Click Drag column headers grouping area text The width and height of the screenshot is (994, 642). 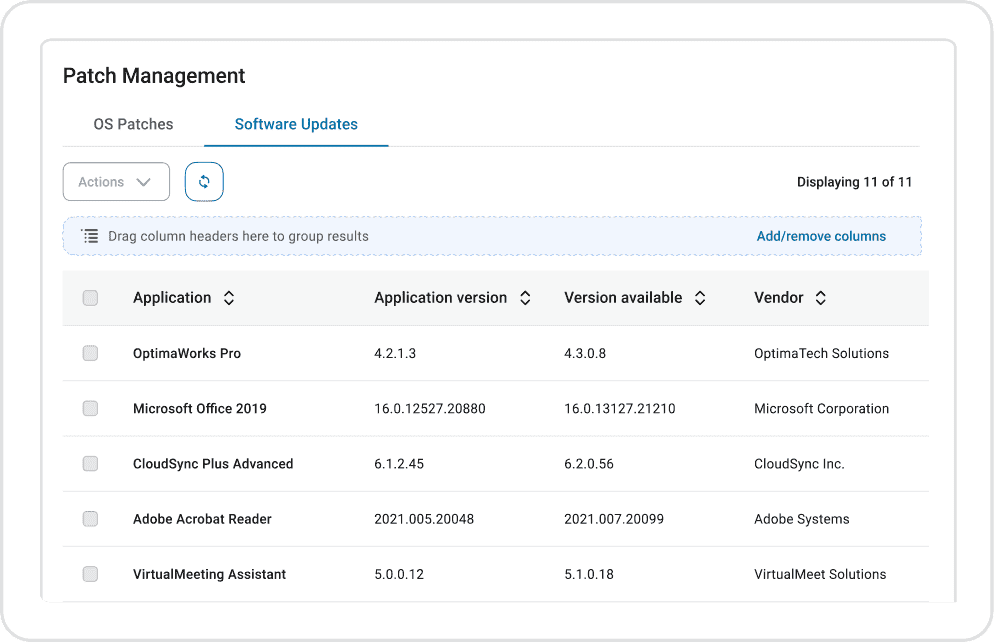tap(238, 236)
